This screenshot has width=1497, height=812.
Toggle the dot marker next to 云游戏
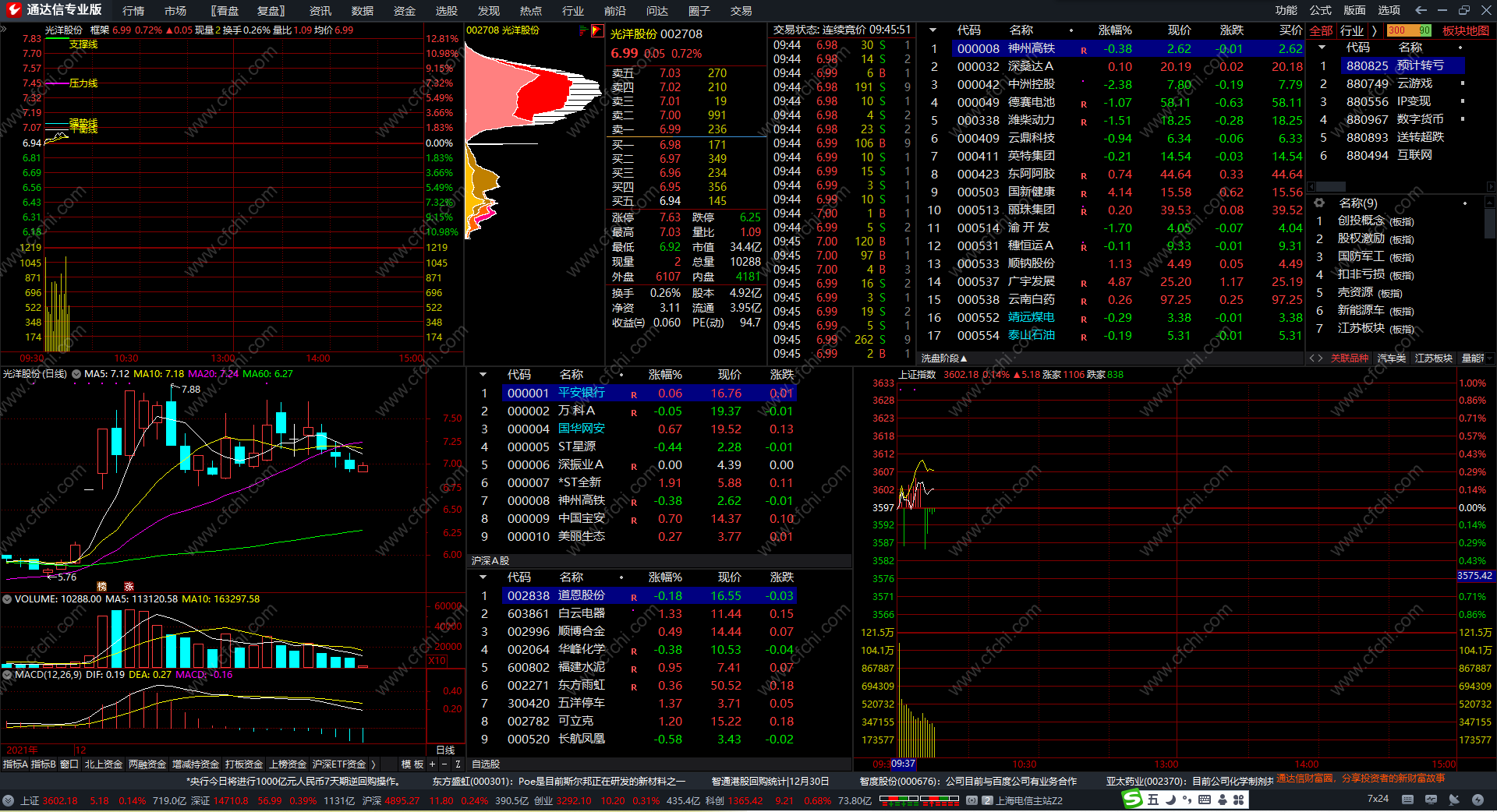pos(1462,83)
